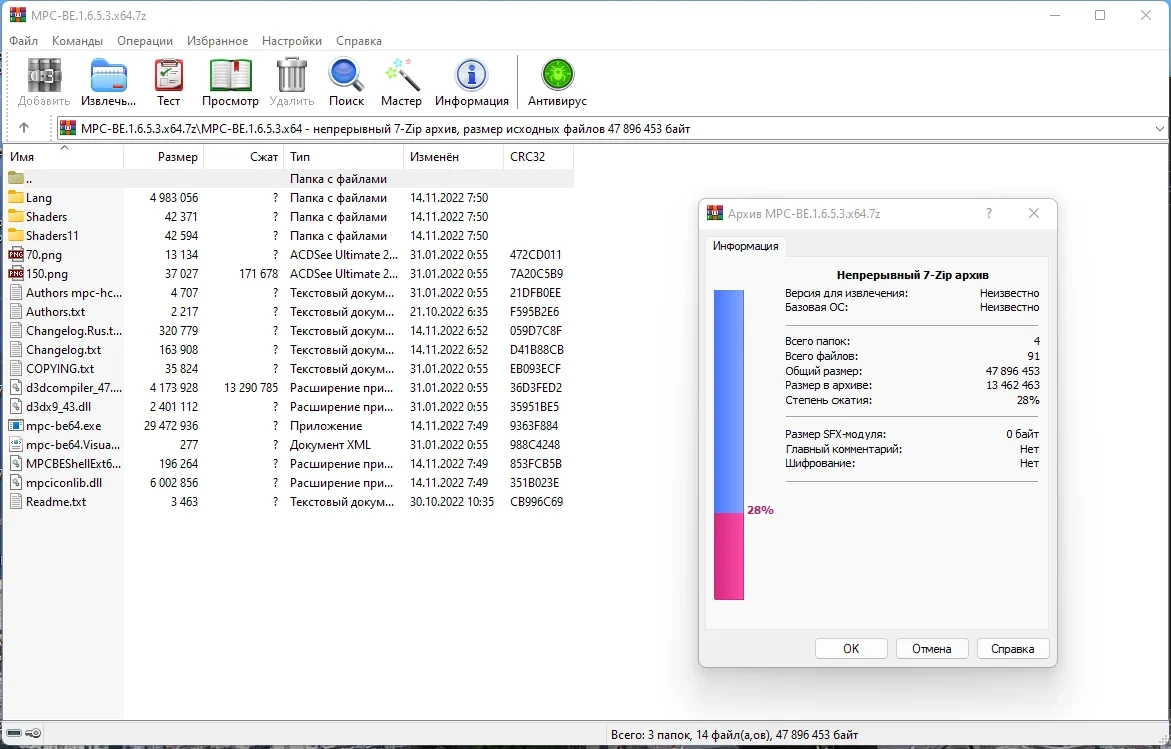Viewport: 1171px width, 749px height.
Task: Select the Changelog.Rus.t... file name
Action: tap(74, 330)
